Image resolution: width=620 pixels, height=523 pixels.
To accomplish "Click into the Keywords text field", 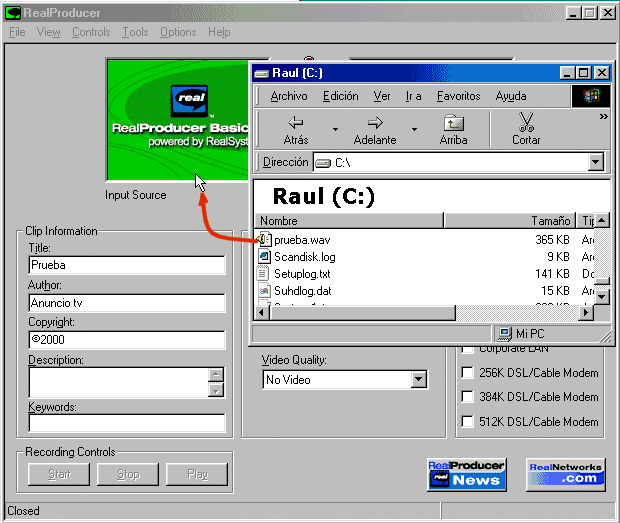I will point(126,423).
